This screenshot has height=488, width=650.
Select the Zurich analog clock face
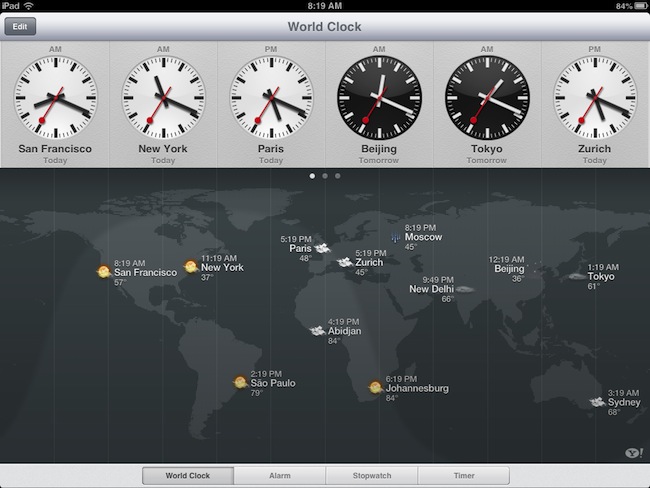coord(595,98)
